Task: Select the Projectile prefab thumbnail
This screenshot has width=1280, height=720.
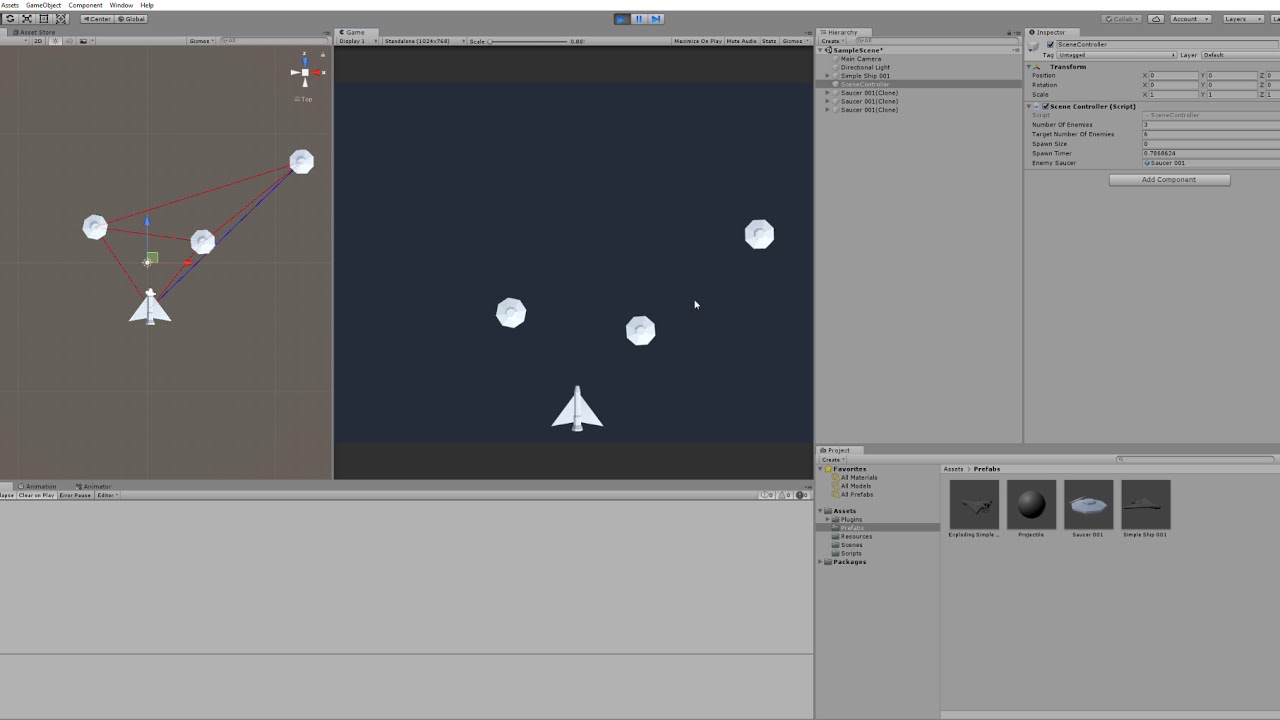Action: point(1031,503)
